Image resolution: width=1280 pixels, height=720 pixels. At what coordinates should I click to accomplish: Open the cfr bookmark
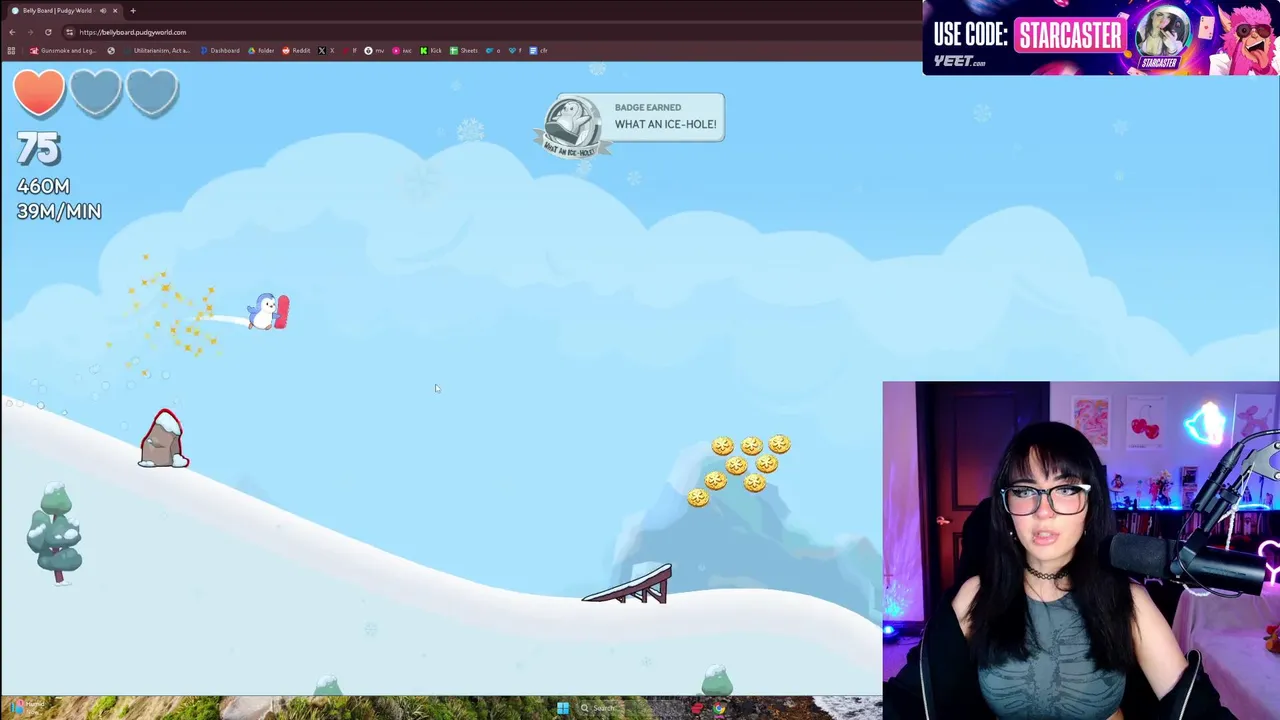[x=539, y=50]
